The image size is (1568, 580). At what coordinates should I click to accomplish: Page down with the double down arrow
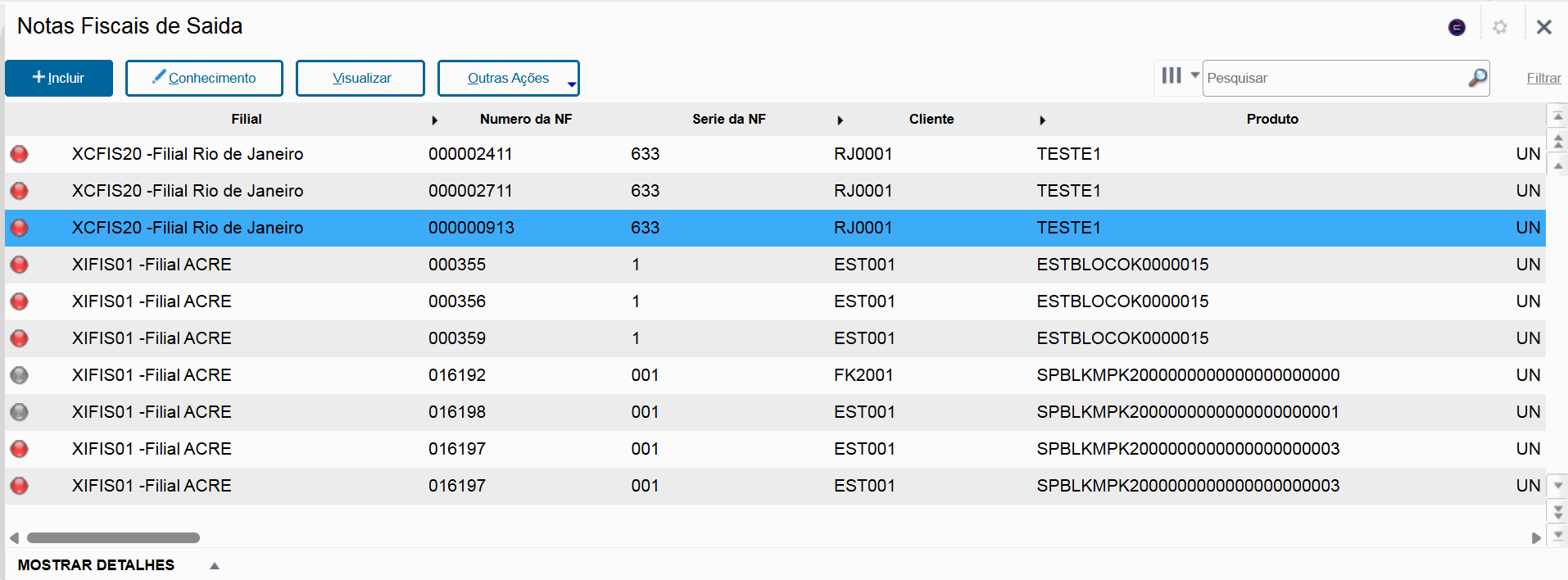1558,512
